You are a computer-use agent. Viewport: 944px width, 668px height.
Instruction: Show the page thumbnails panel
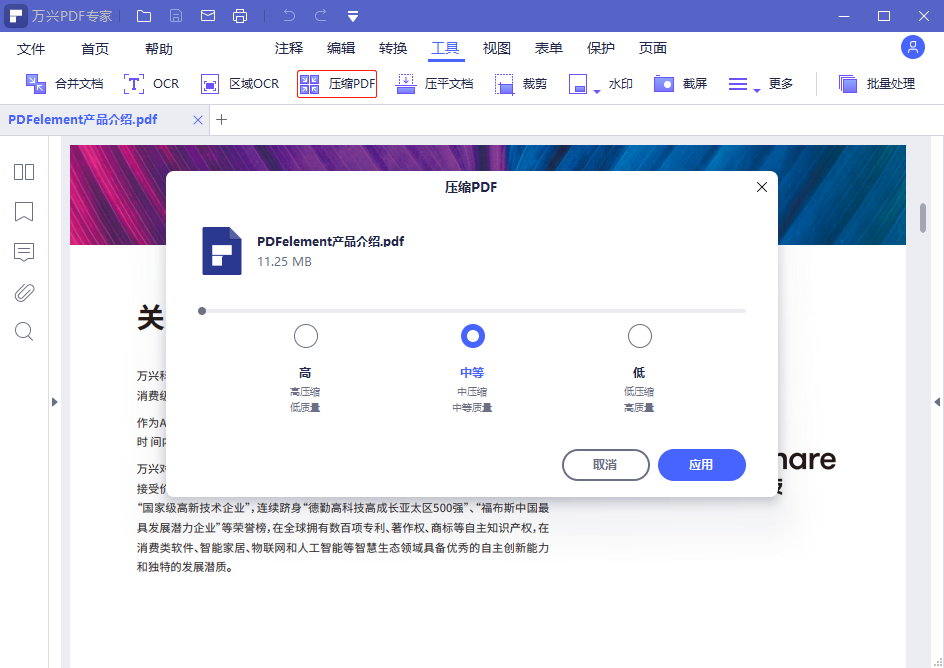23,172
